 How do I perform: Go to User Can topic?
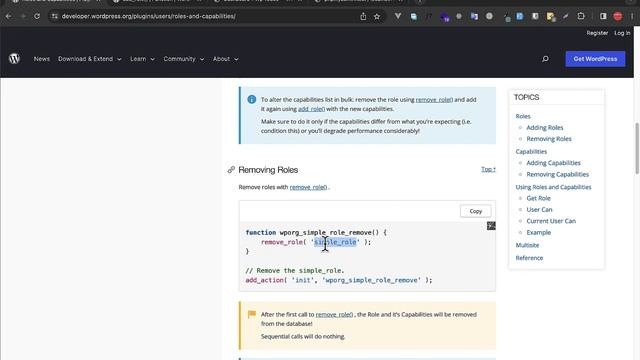point(539,210)
